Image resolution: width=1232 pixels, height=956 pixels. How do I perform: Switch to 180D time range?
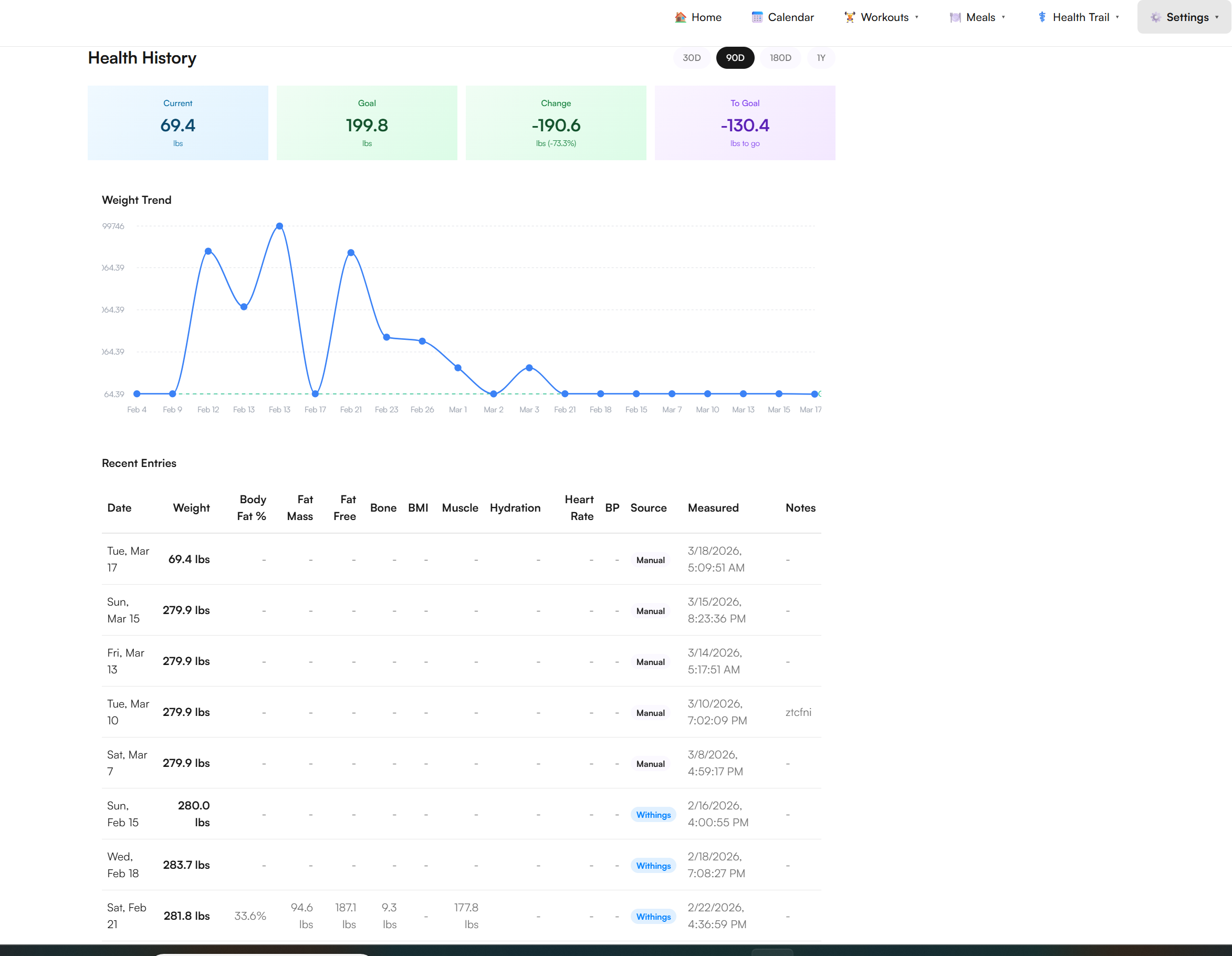click(780, 58)
